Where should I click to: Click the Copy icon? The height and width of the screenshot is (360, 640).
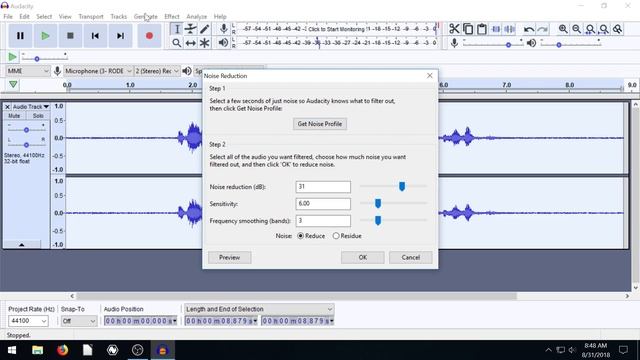click(468, 29)
